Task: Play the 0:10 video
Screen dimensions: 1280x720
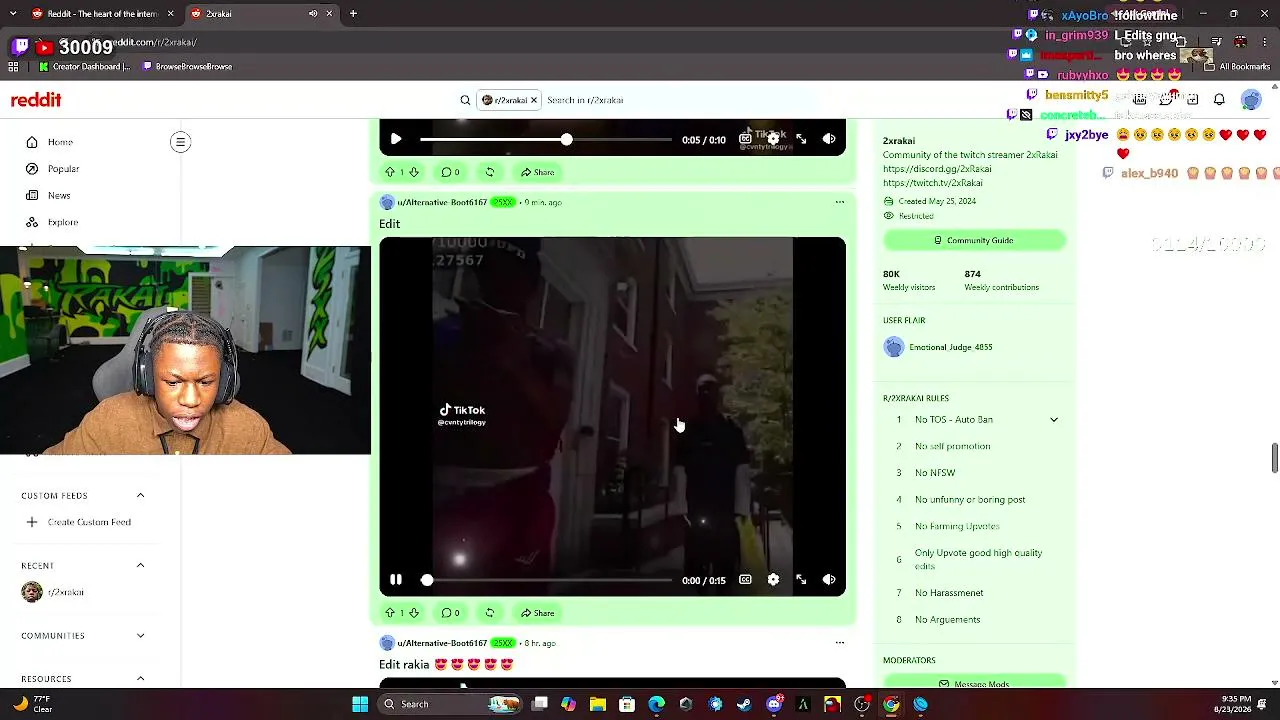Action: pos(396,139)
